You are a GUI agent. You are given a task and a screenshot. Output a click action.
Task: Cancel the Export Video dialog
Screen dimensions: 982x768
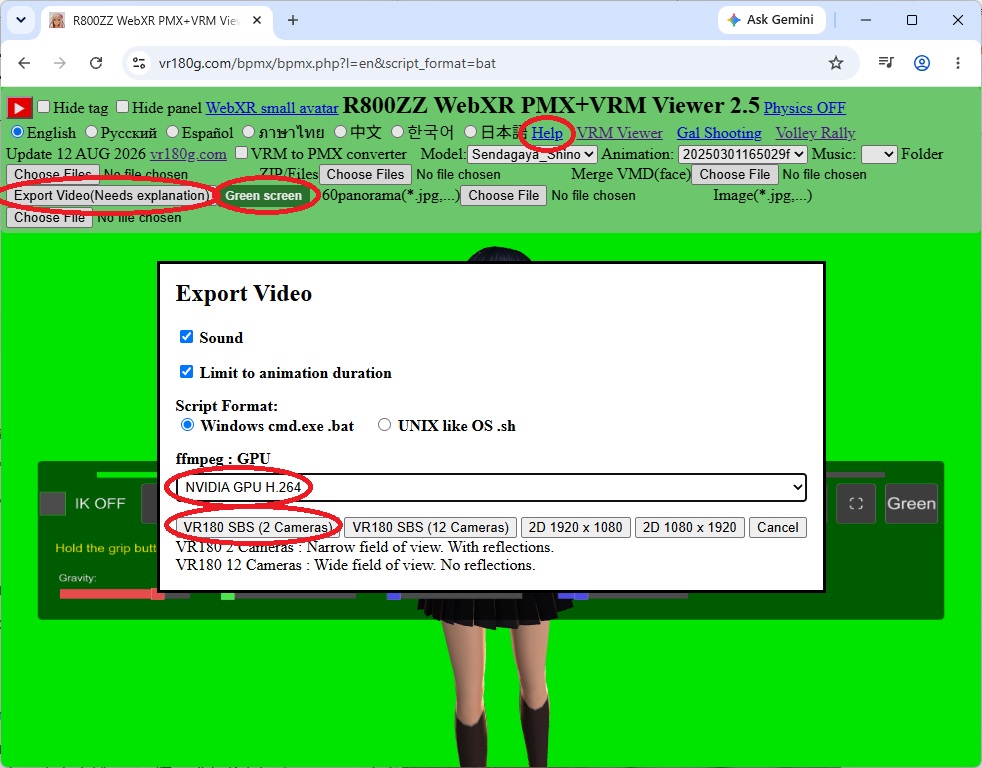click(x=777, y=527)
